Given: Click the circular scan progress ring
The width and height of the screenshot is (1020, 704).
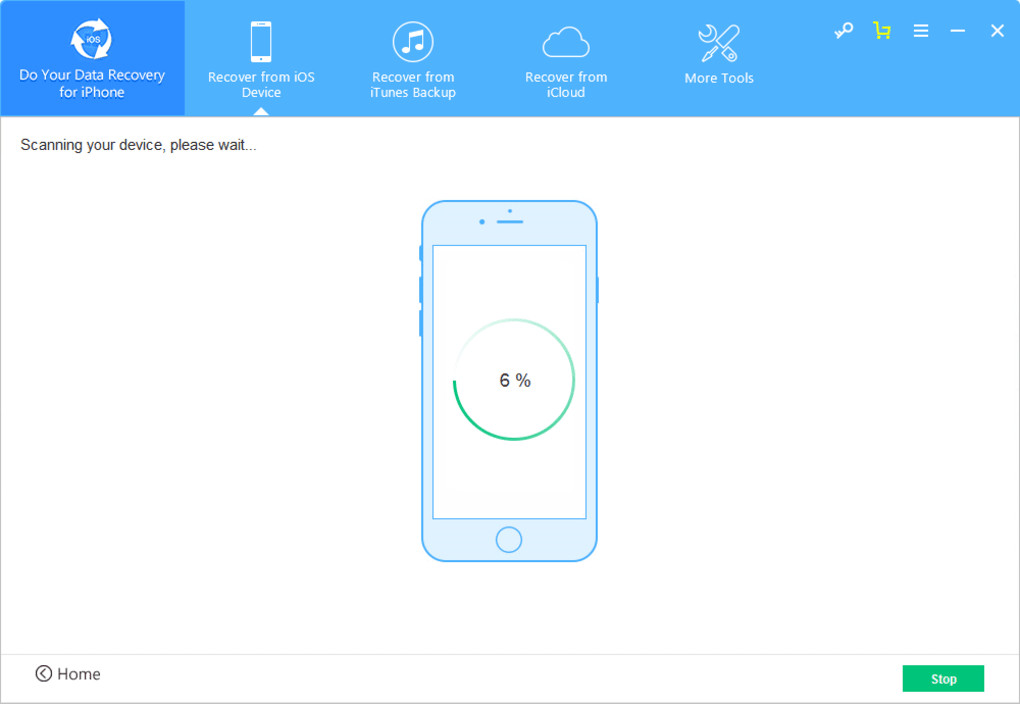Looking at the screenshot, I should click(514, 379).
